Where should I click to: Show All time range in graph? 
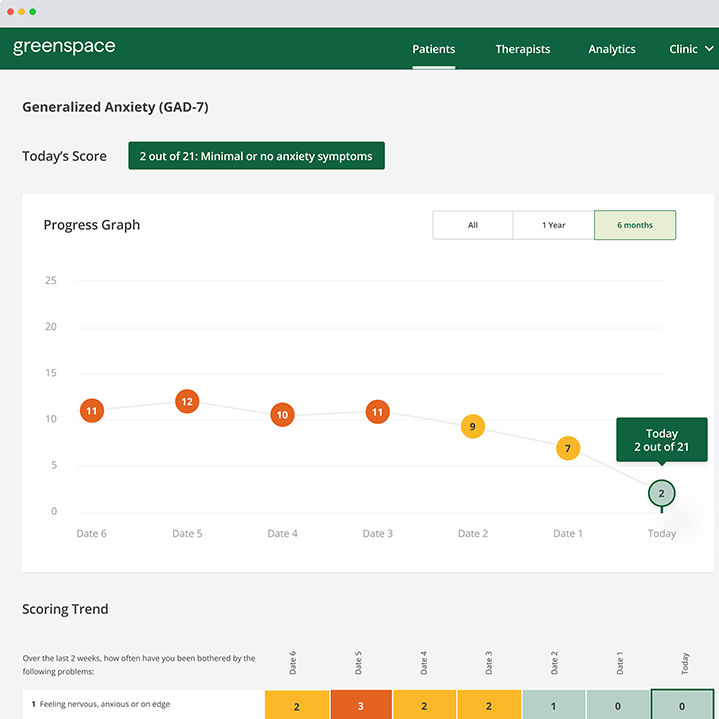[472, 225]
